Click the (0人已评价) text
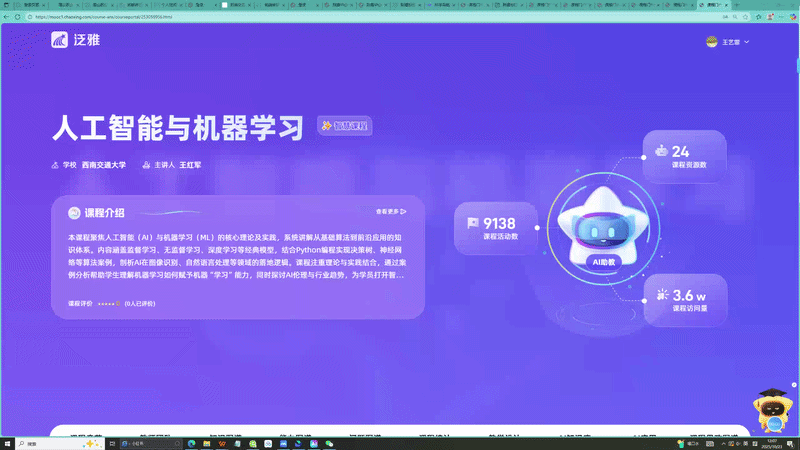 140,304
